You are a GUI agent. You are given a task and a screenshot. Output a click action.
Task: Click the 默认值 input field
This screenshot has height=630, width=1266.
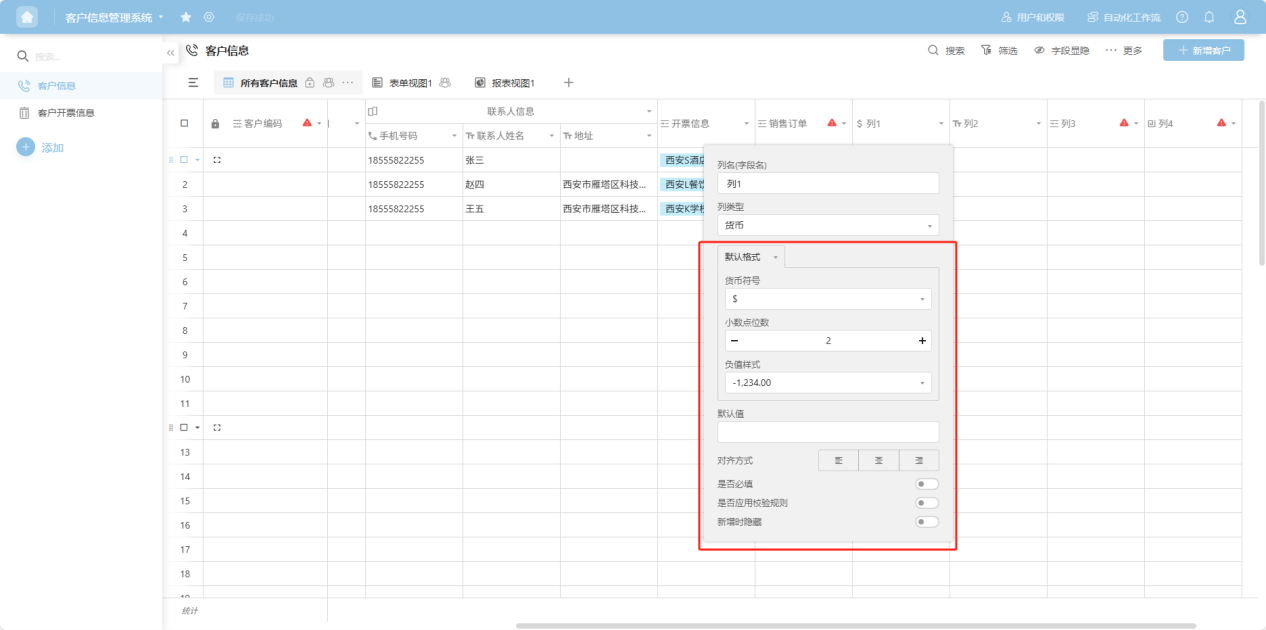point(828,432)
